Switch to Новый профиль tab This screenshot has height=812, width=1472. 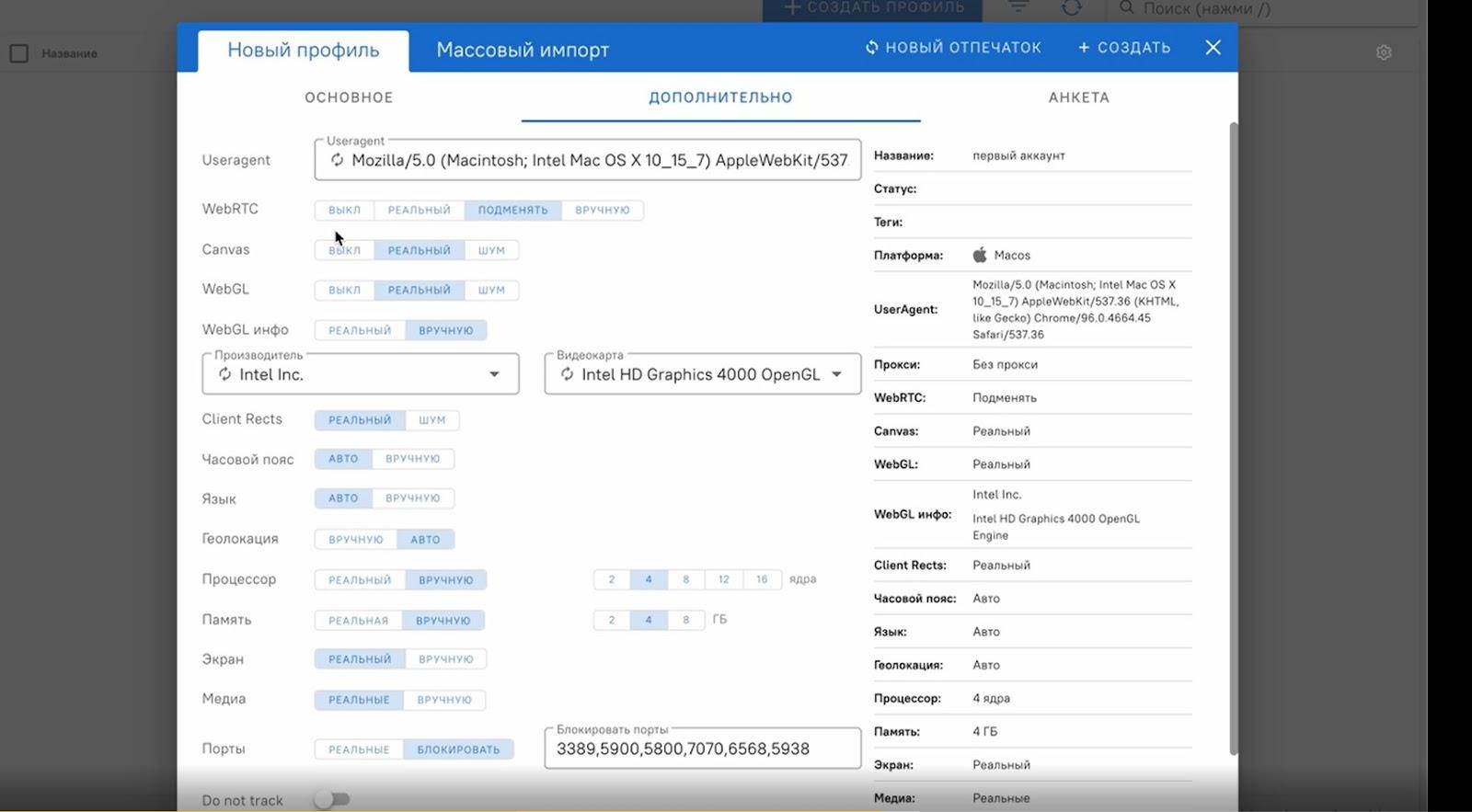tap(304, 50)
